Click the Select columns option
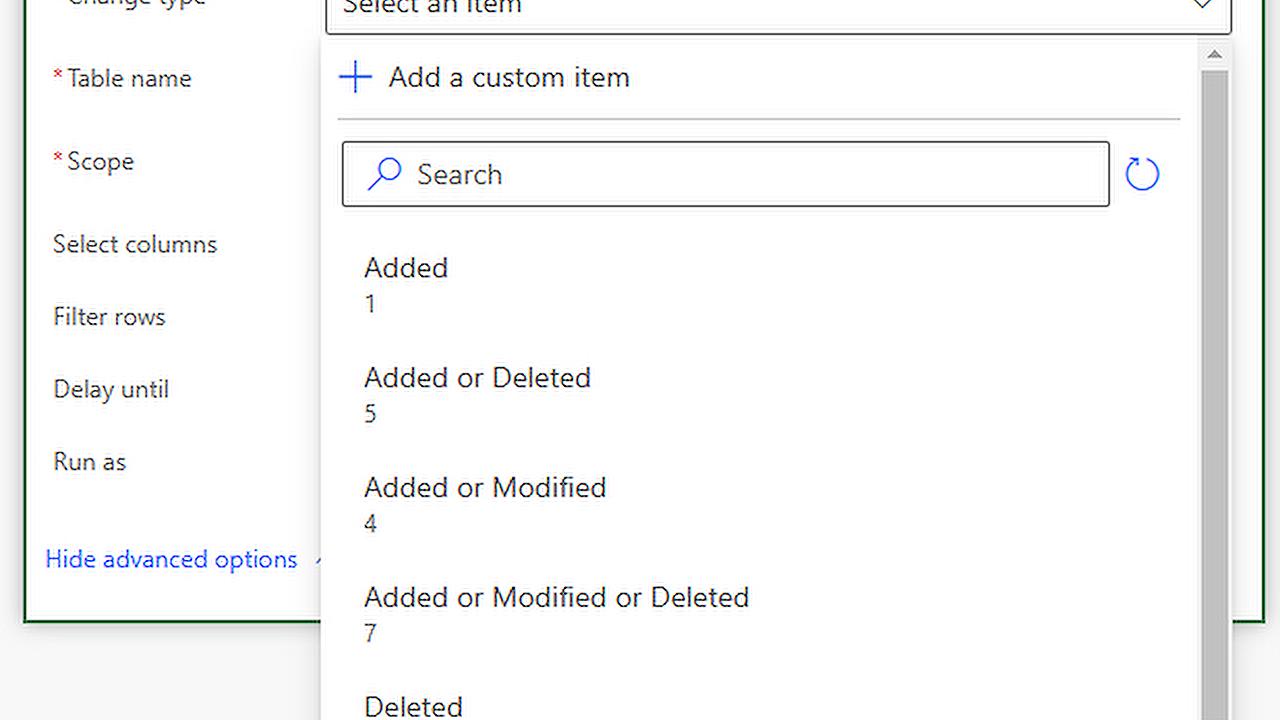The width and height of the screenshot is (1280, 720). pos(134,244)
